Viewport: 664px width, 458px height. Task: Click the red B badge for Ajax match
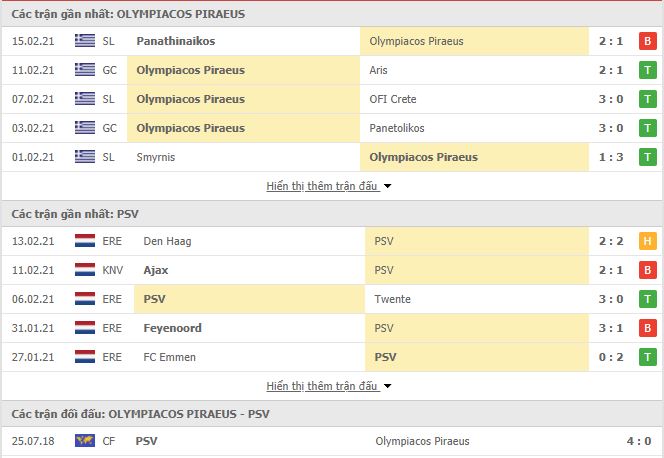pos(647,270)
